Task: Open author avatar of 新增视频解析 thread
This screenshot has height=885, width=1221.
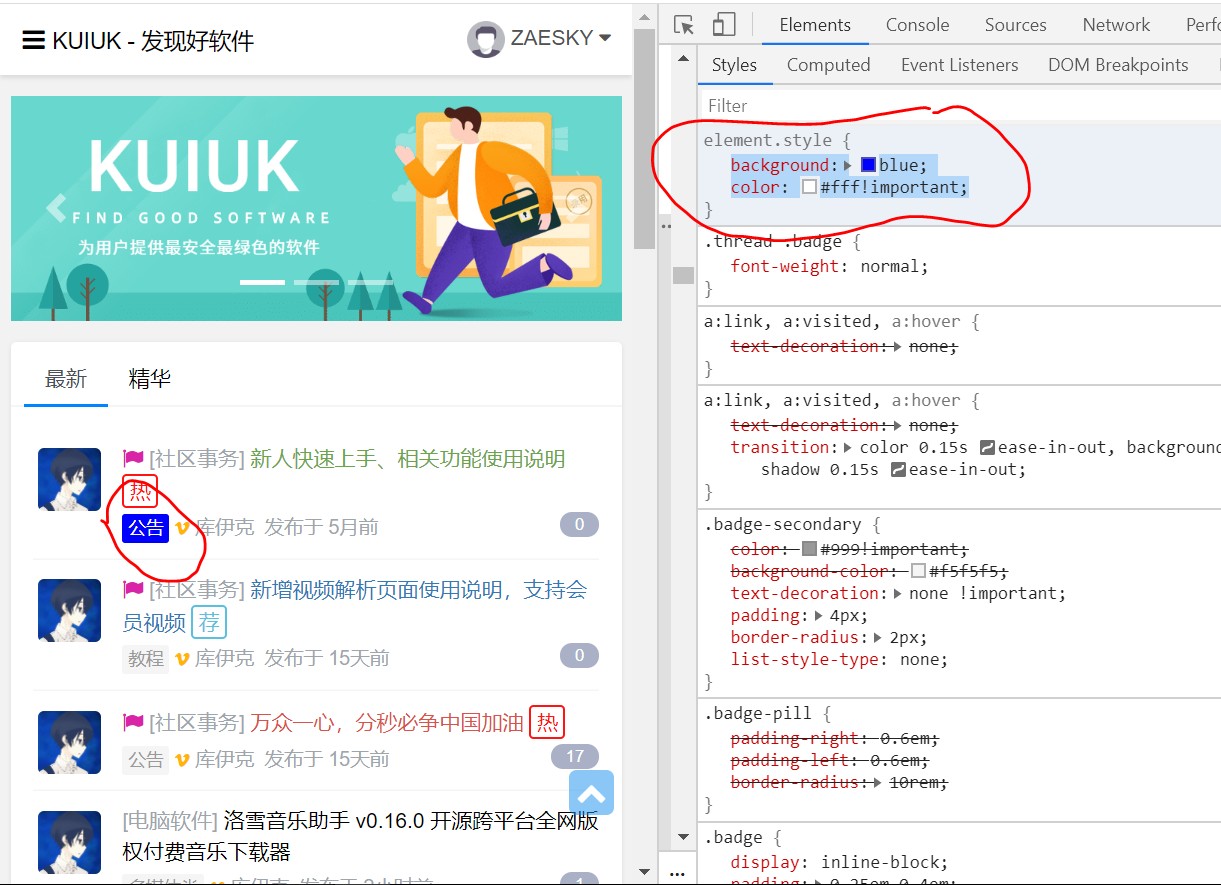Action: click(x=69, y=610)
